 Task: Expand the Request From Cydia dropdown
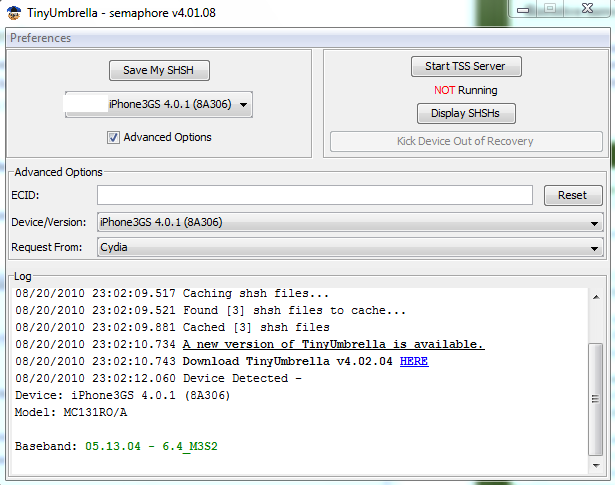tap(350, 246)
